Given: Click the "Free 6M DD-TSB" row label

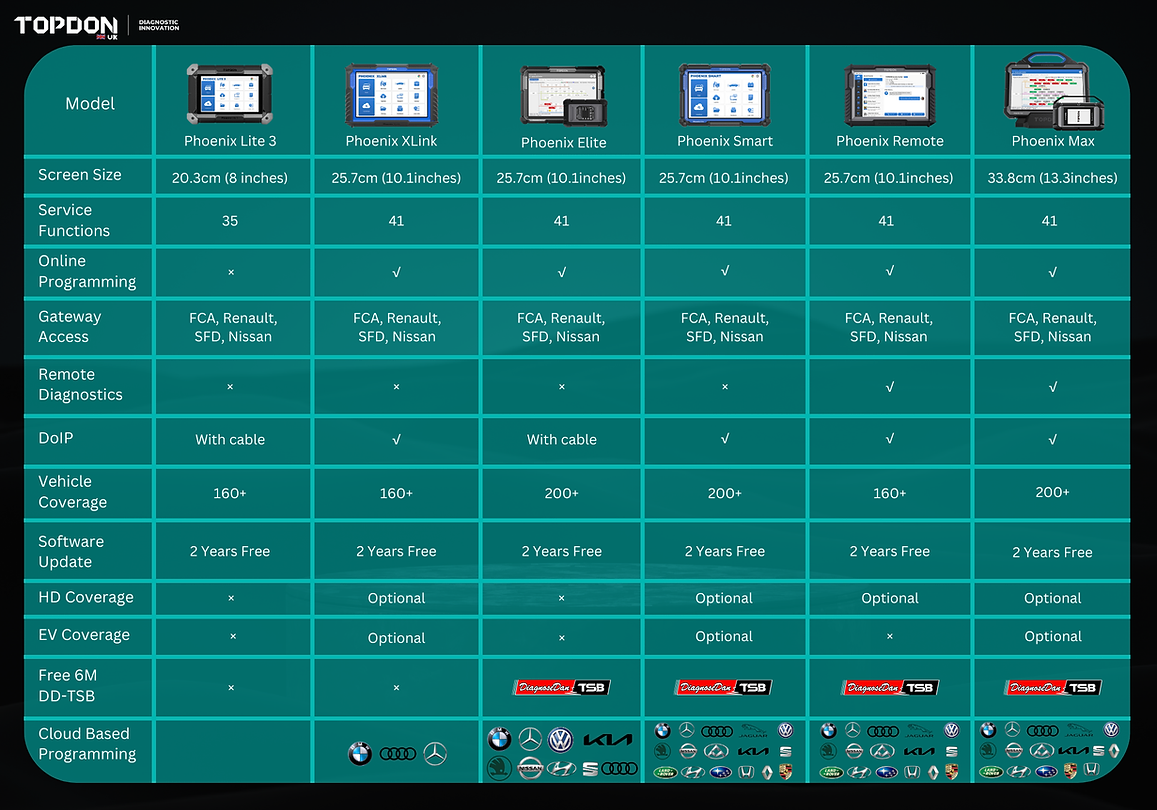Looking at the screenshot, I should (x=67, y=686).
